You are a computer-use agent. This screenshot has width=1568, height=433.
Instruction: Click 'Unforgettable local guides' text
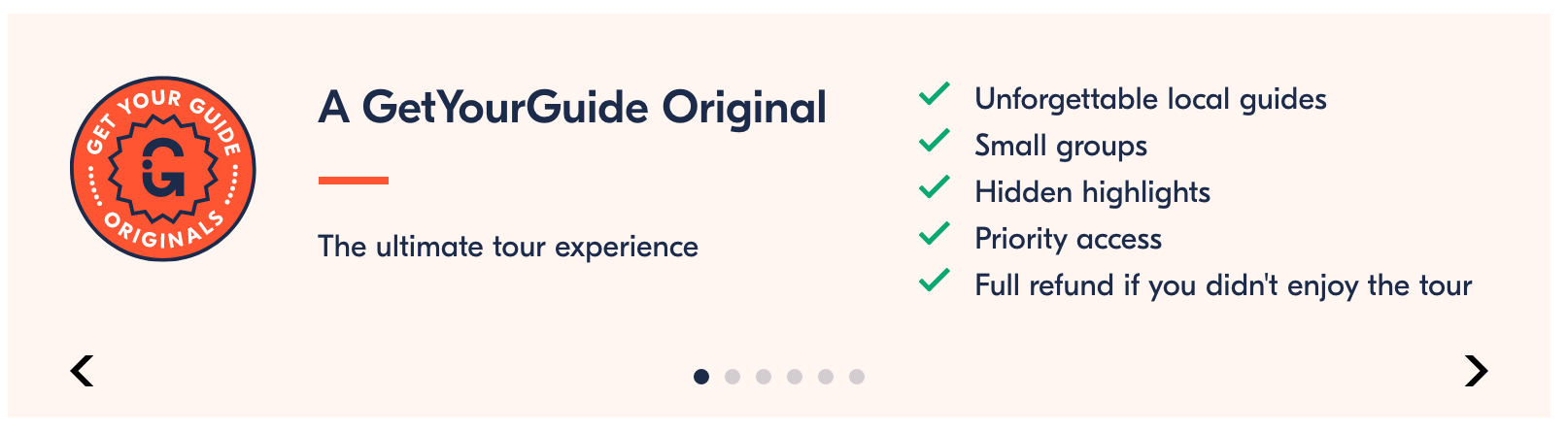coord(1150,99)
